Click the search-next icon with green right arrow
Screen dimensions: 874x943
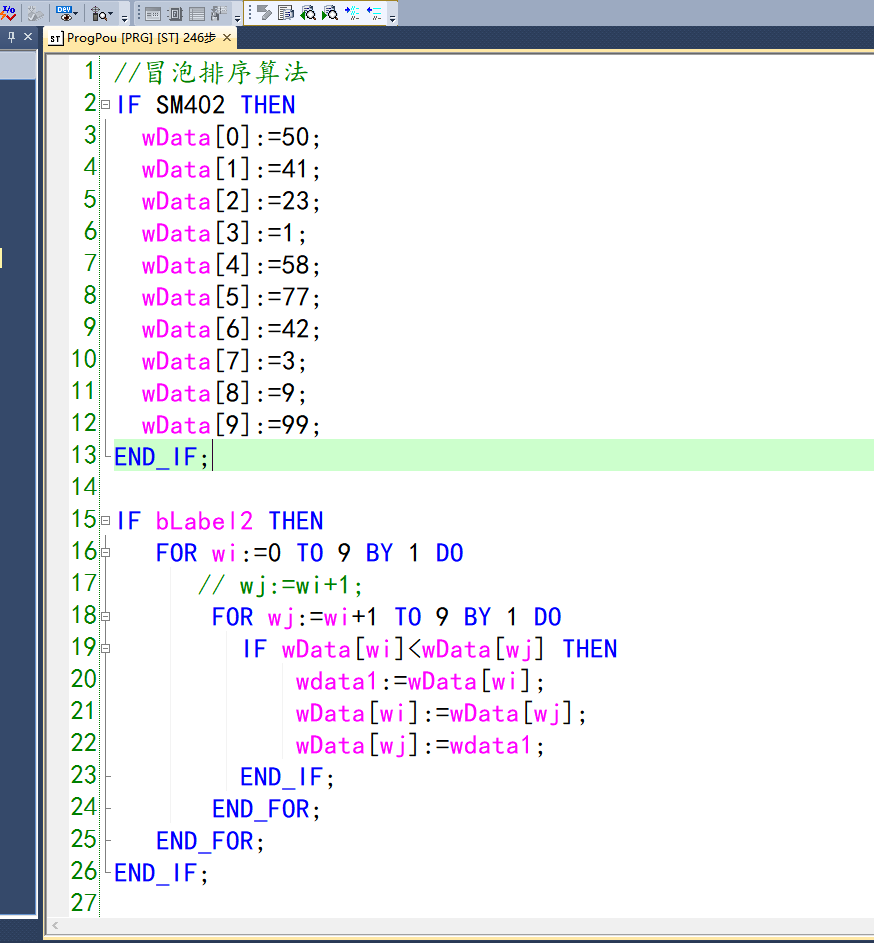(330, 13)
